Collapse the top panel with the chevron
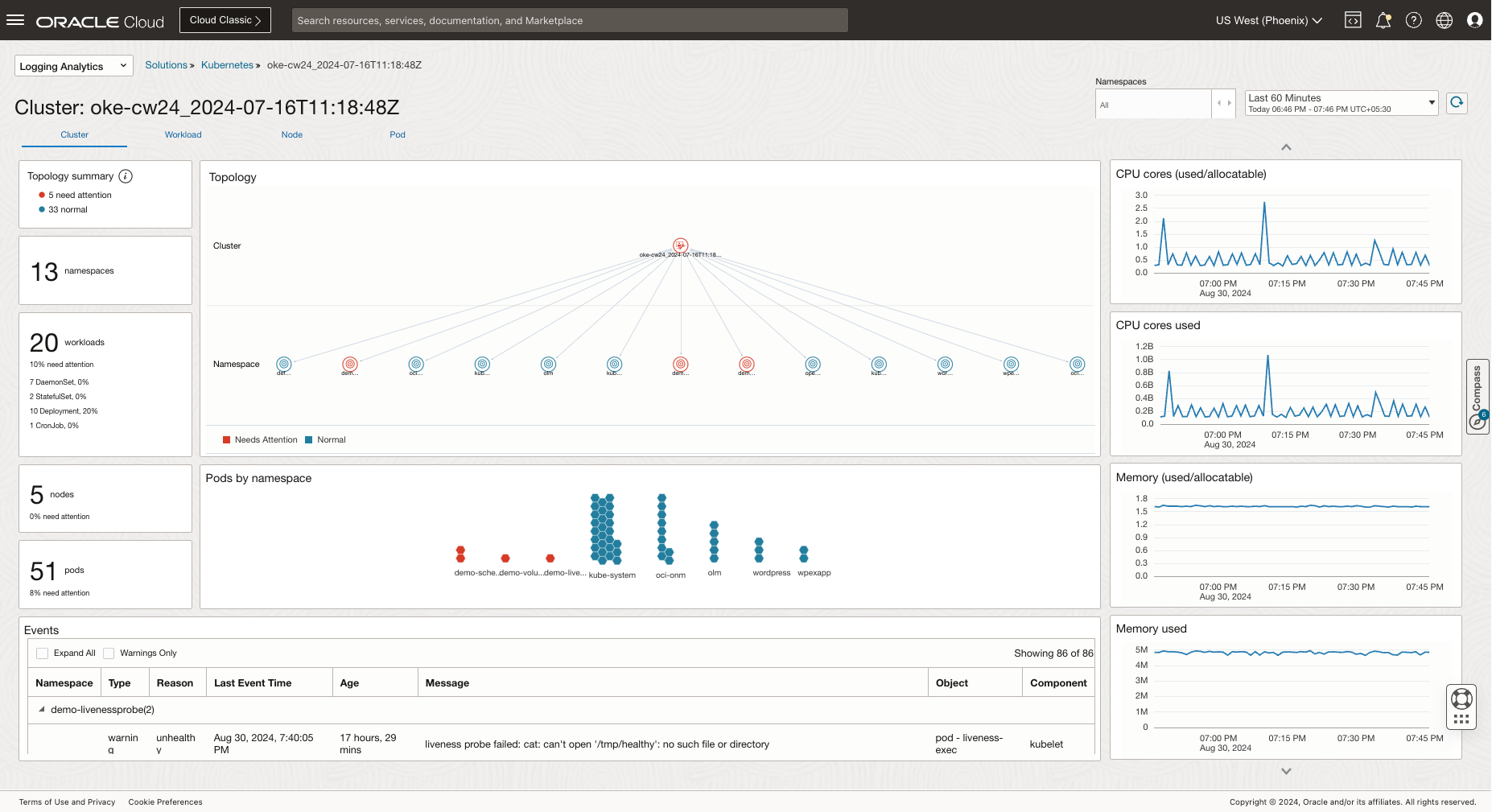The image size is (1492, 812). point(1286,146)
